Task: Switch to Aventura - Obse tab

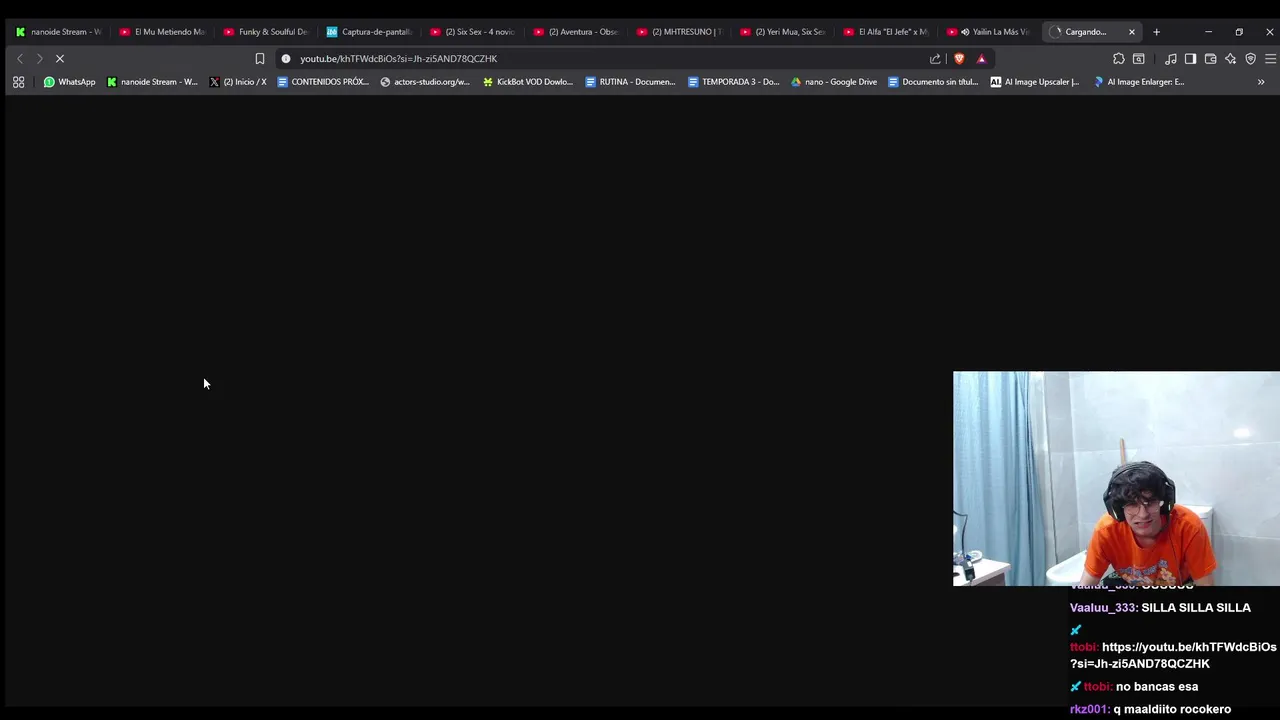Action: point(576,32)
